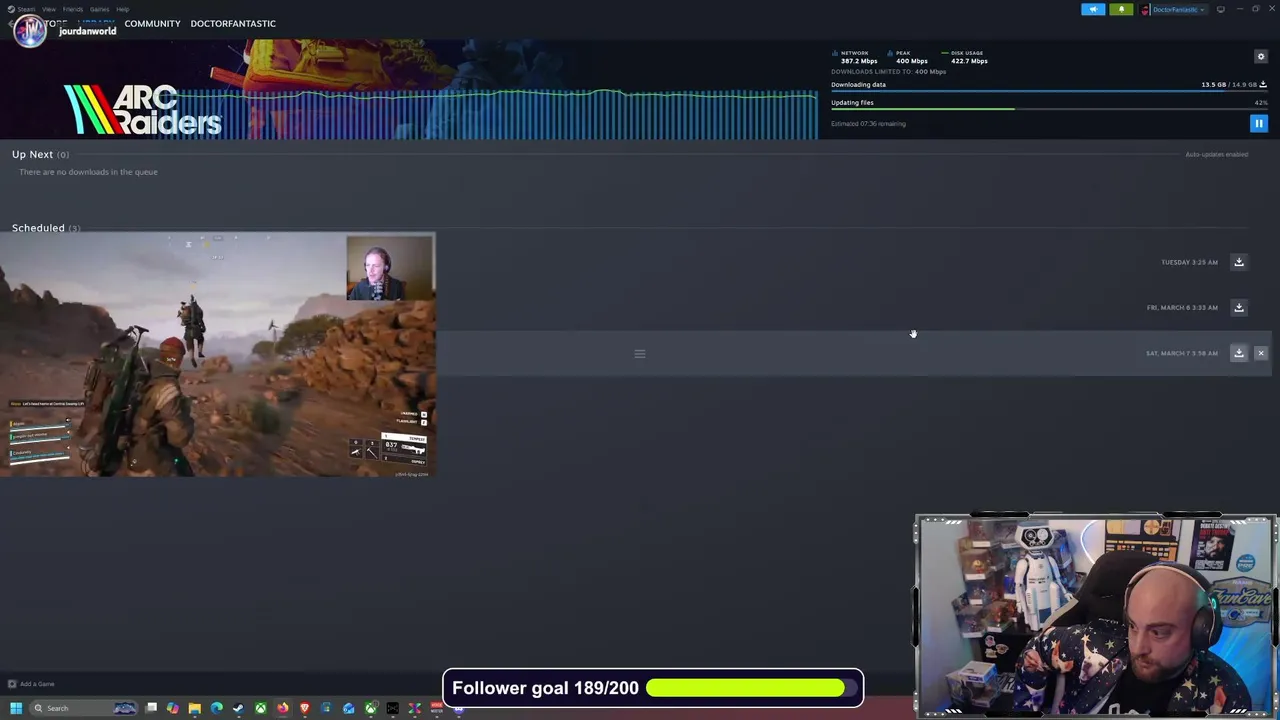This screenshot has height=720, width=1280.
Task: Click the Auto-updates enabled text
Action: coord(1217,154)
